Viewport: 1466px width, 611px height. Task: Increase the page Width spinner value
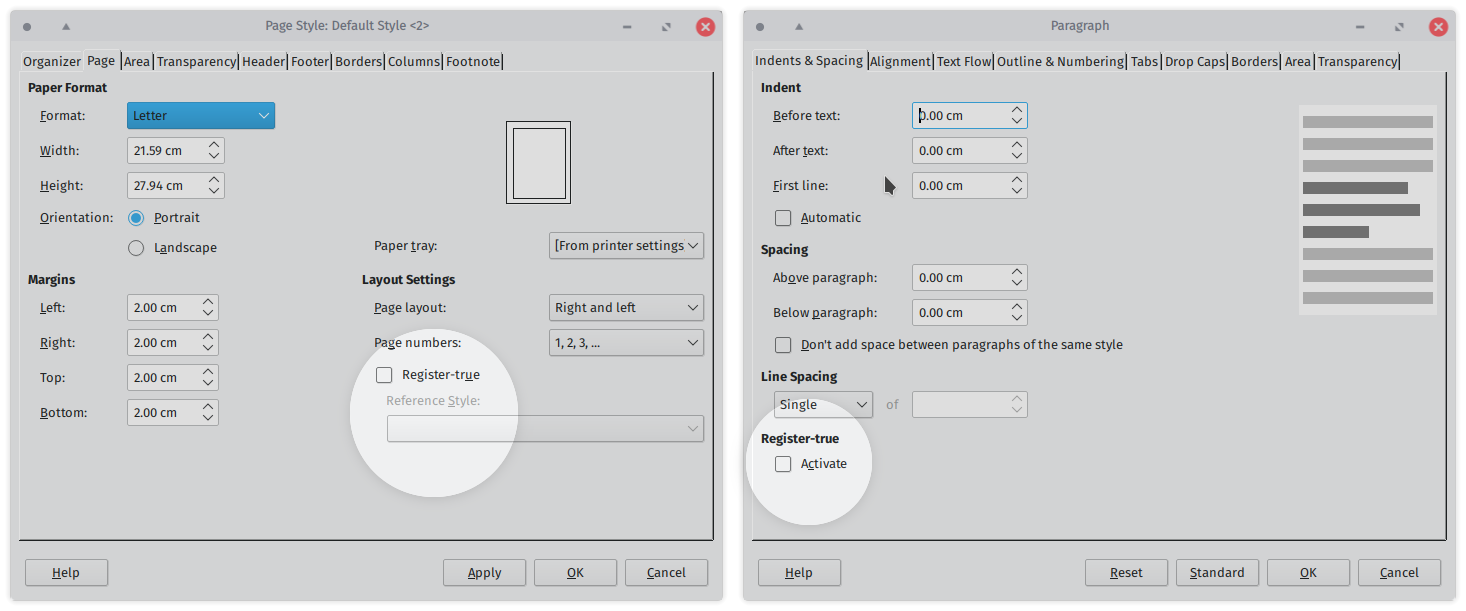(214, 145)
